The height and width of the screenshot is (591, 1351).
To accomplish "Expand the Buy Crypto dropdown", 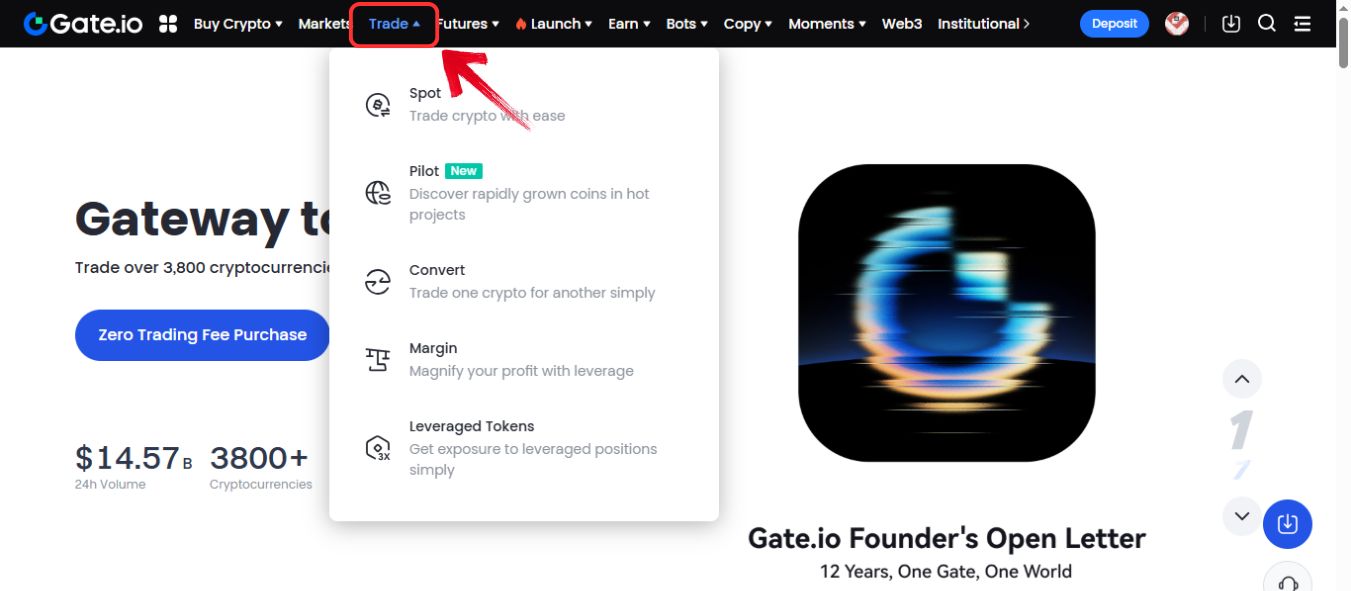I will [x=238, y=24].
